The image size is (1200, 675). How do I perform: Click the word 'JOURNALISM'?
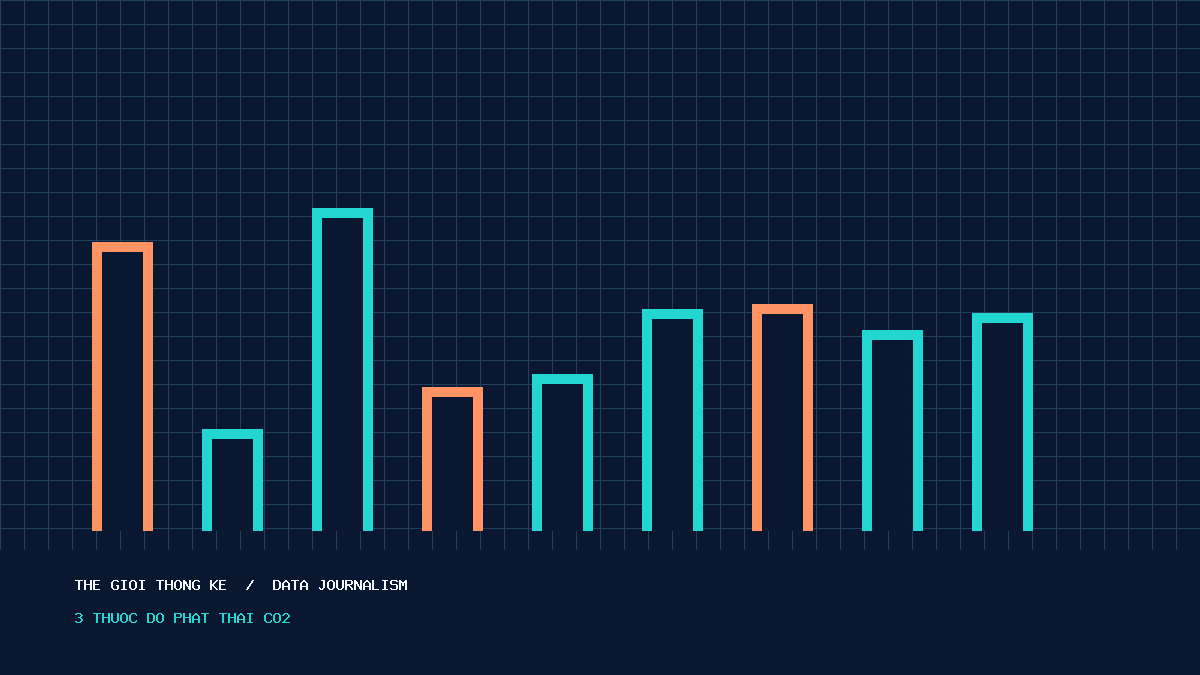(363, 585)
